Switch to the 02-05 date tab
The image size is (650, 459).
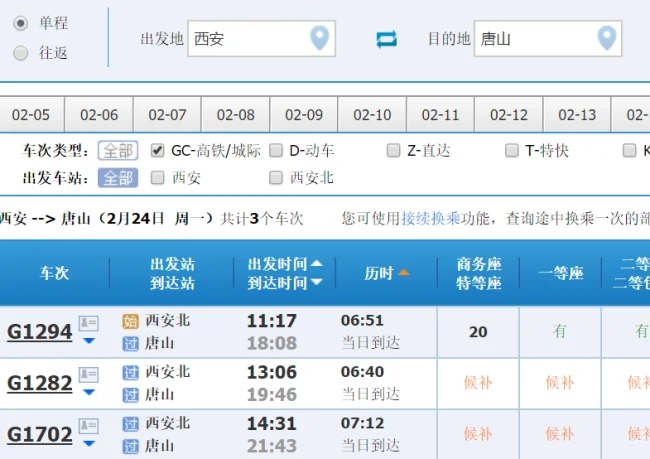(31, 114)
